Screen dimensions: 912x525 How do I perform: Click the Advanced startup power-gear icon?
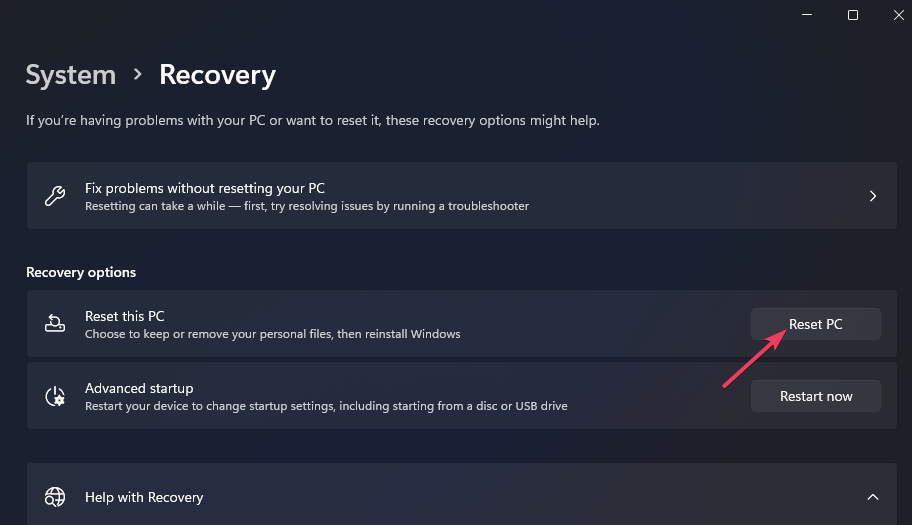click(x=55, y=396)
